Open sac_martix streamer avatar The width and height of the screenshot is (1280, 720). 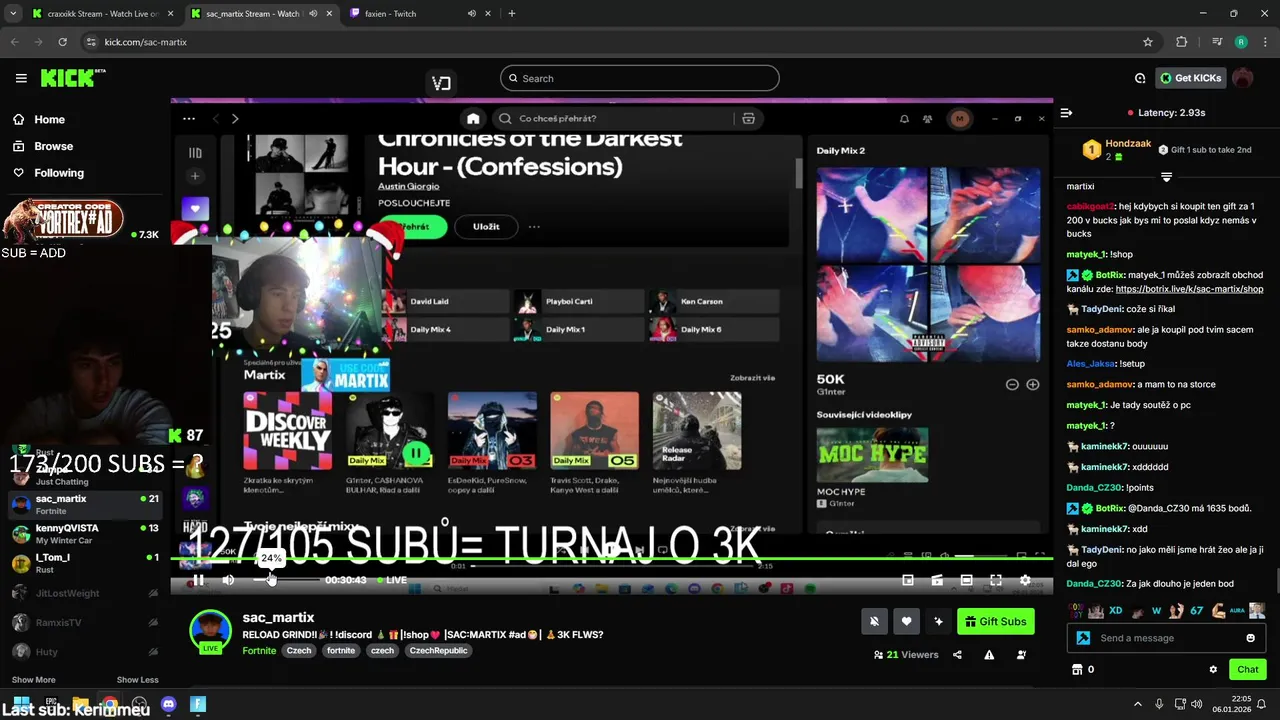click(210, 631)
